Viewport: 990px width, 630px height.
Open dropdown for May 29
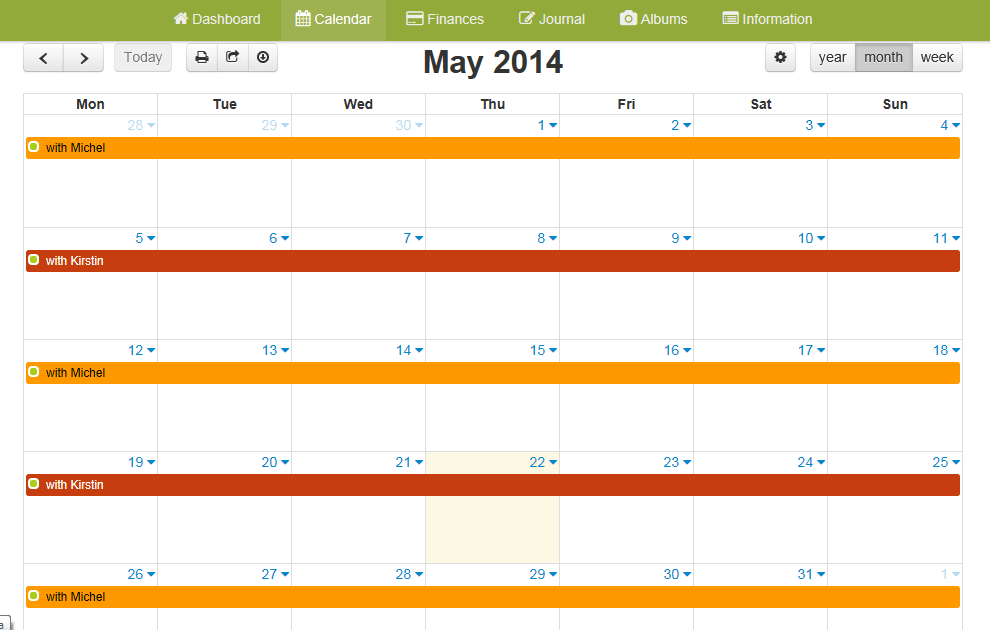pos(553,574)
